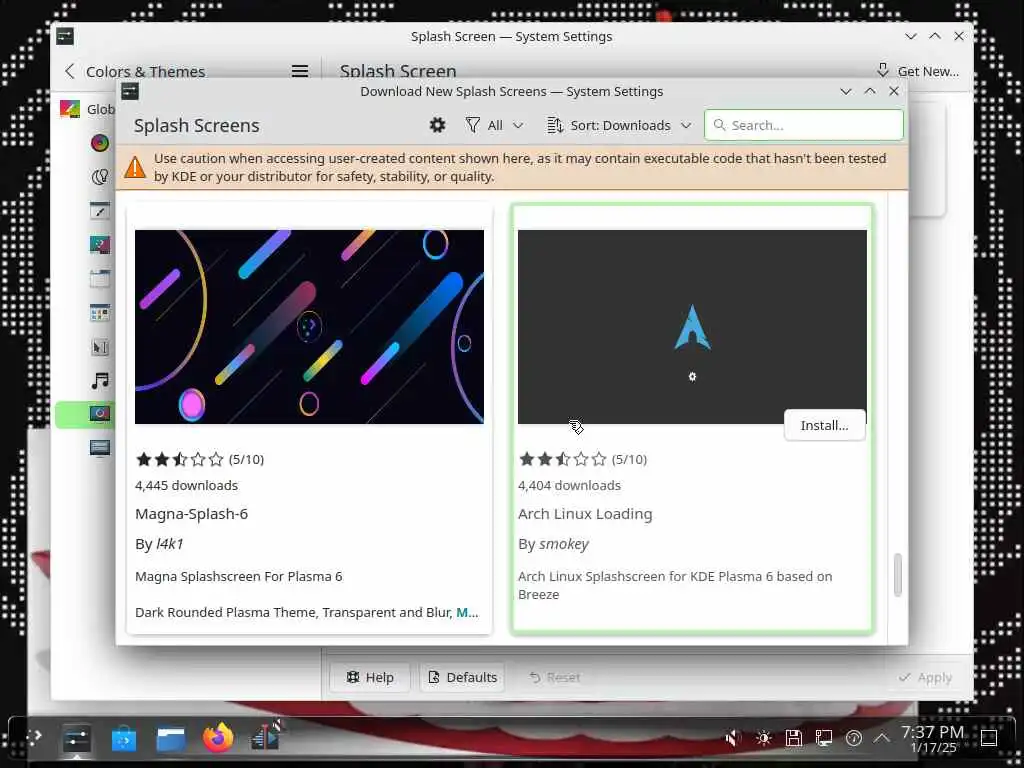Image resolution: width=1024 pixels, height=768 pixels.
Task: Open Icons settings in sidebar
Action: [x=100, y=313]
